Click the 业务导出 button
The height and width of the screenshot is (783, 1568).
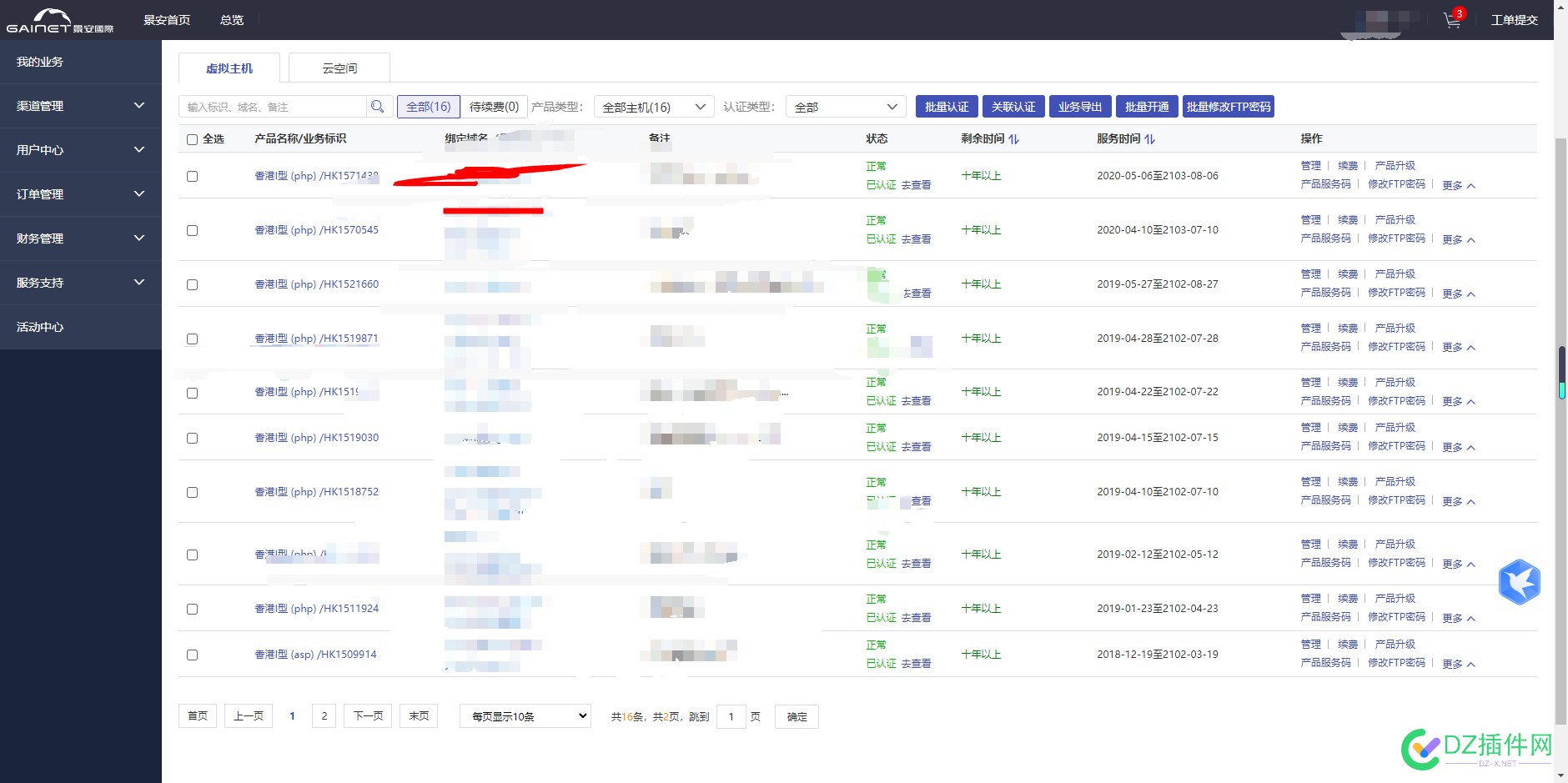(1080, 107)
